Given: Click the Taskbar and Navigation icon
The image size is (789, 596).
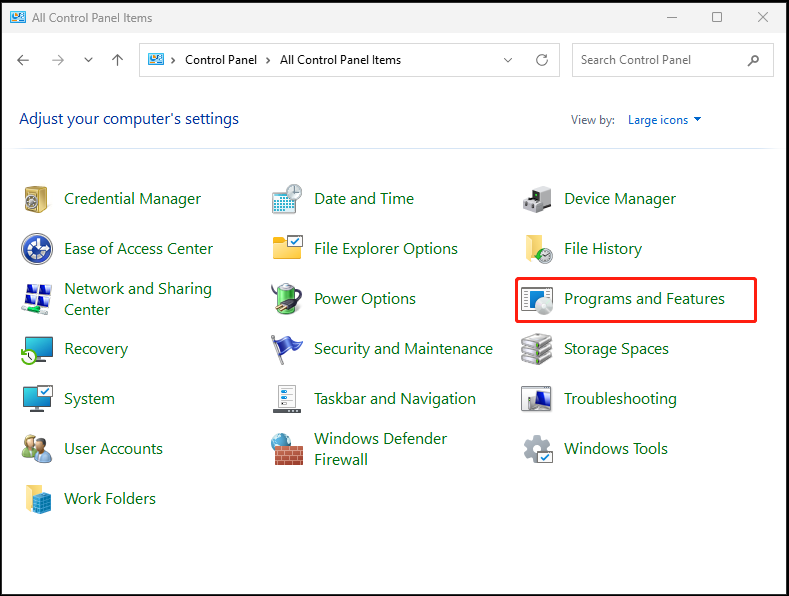Looking at the screenshot, I should click(287, 399).
